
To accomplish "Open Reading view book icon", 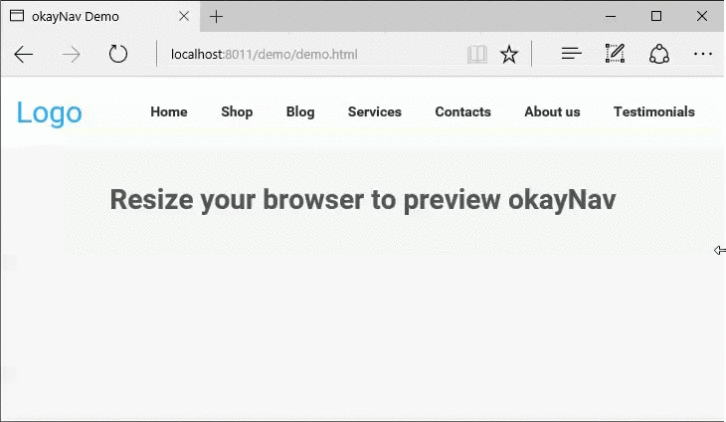I will pyautogui.click(x=477, y=54).
